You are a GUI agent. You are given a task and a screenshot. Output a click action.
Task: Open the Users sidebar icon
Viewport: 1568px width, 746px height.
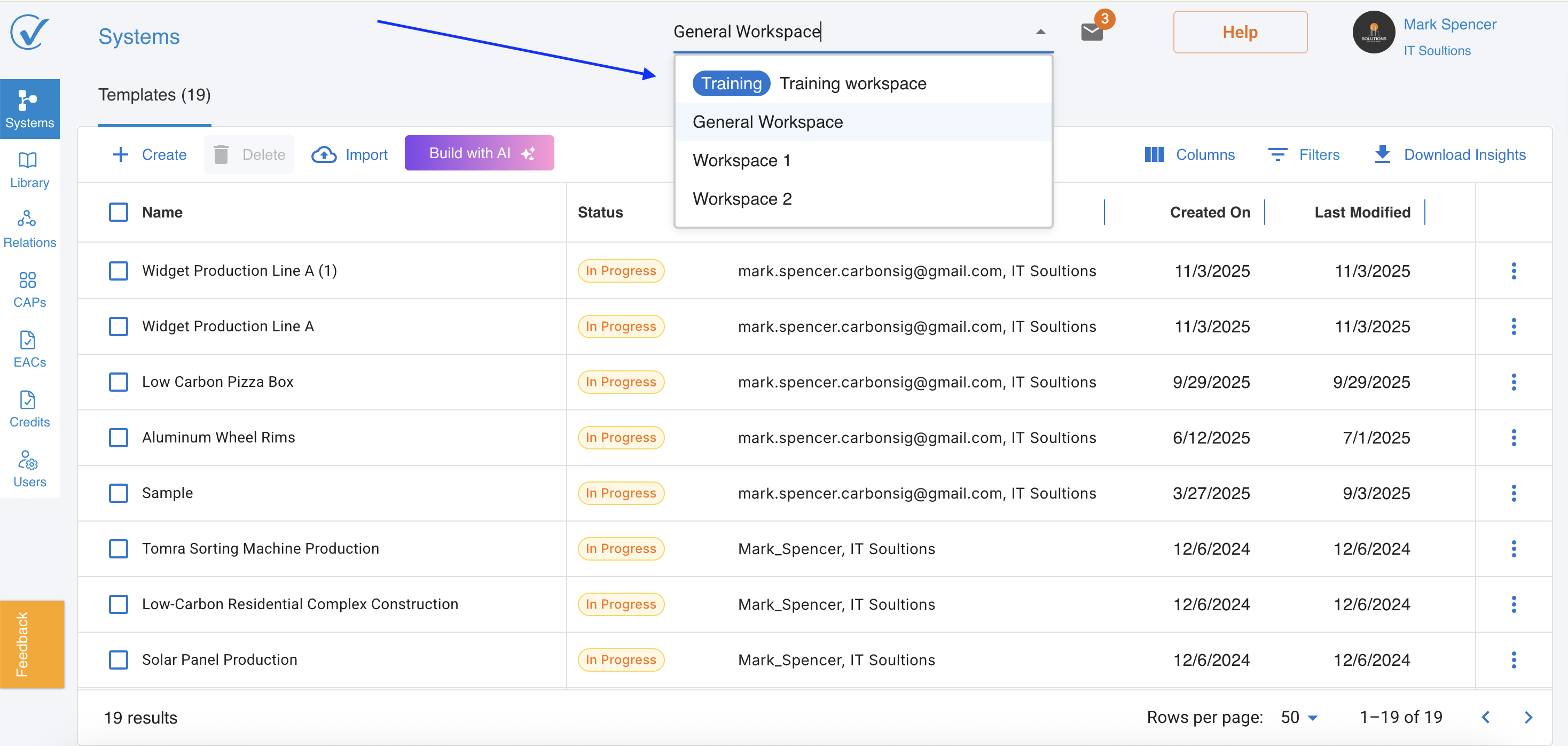(x=29, y=468)
